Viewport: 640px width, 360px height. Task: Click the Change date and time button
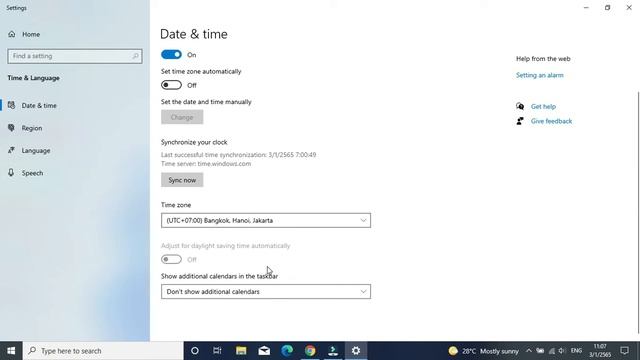[x=182, y=117]
